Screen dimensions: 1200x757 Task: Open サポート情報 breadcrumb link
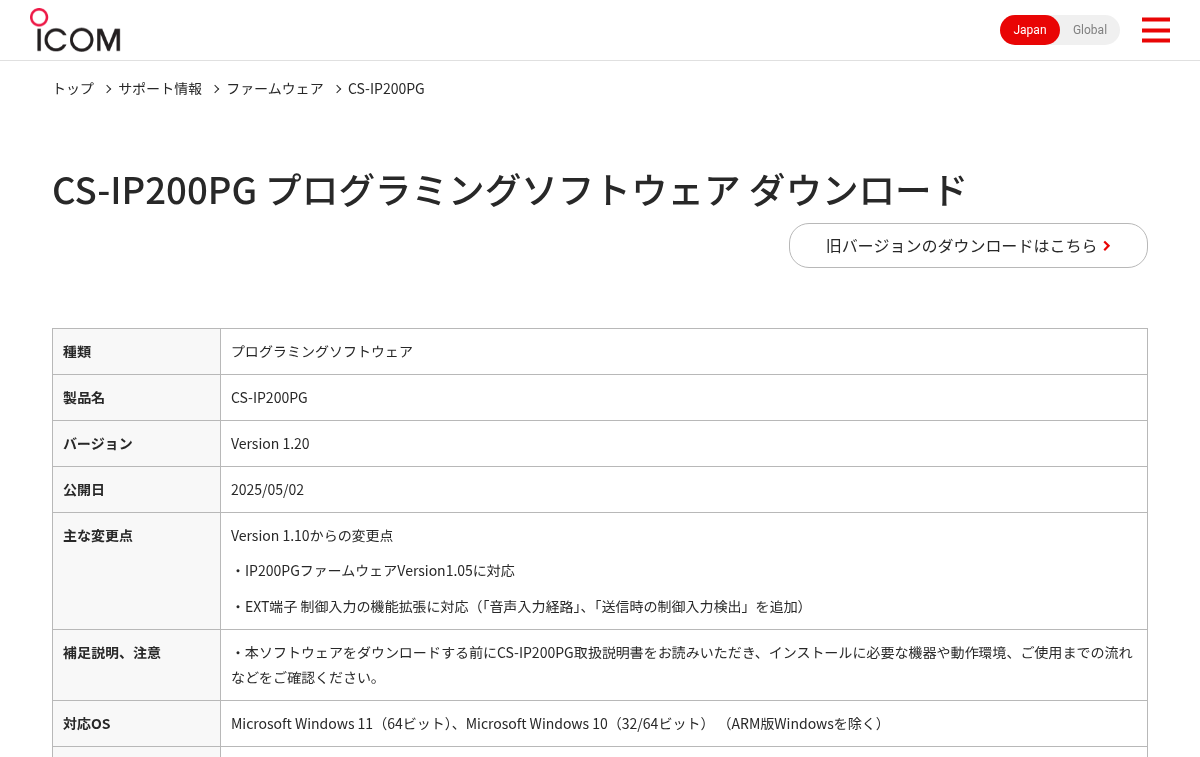(160, 88)
